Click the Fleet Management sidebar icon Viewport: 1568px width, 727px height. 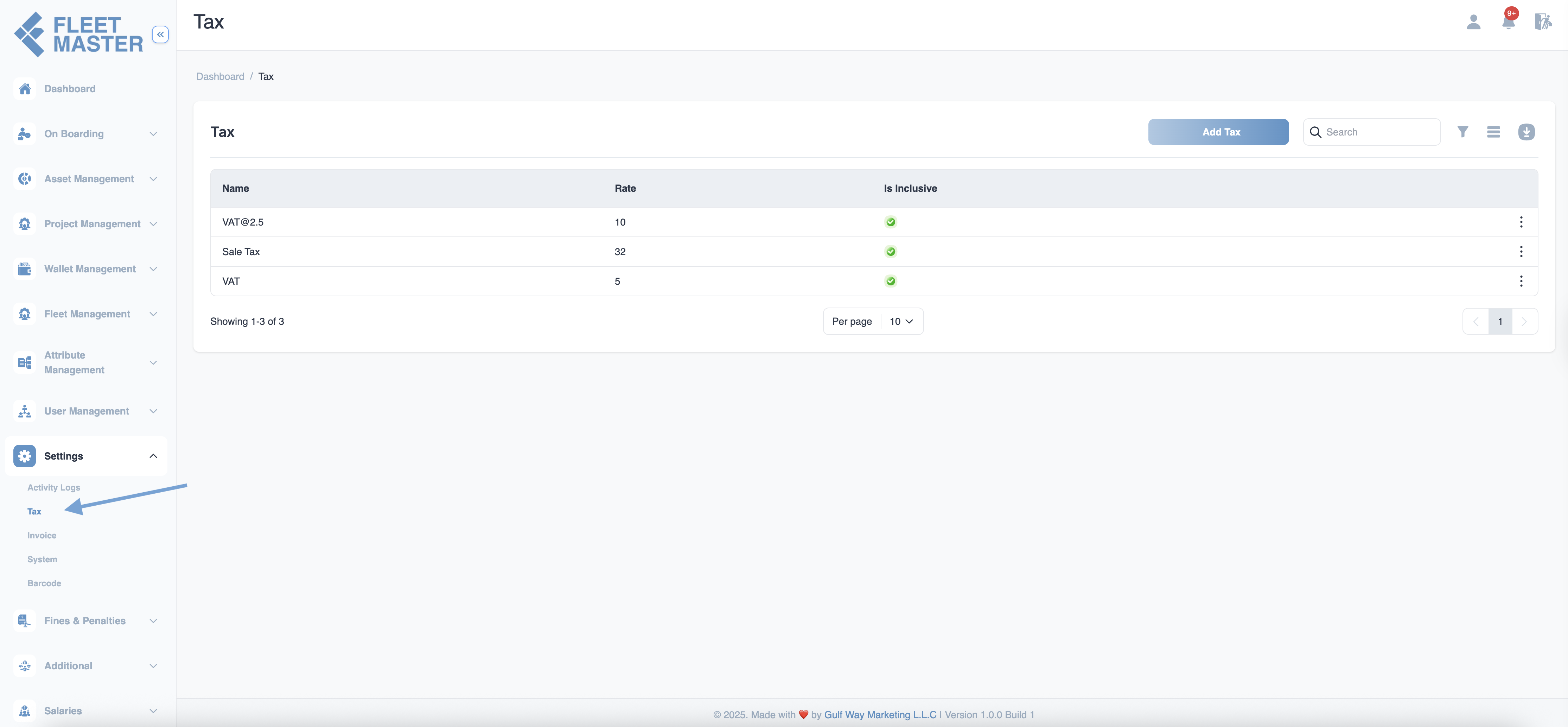point(24,314)
